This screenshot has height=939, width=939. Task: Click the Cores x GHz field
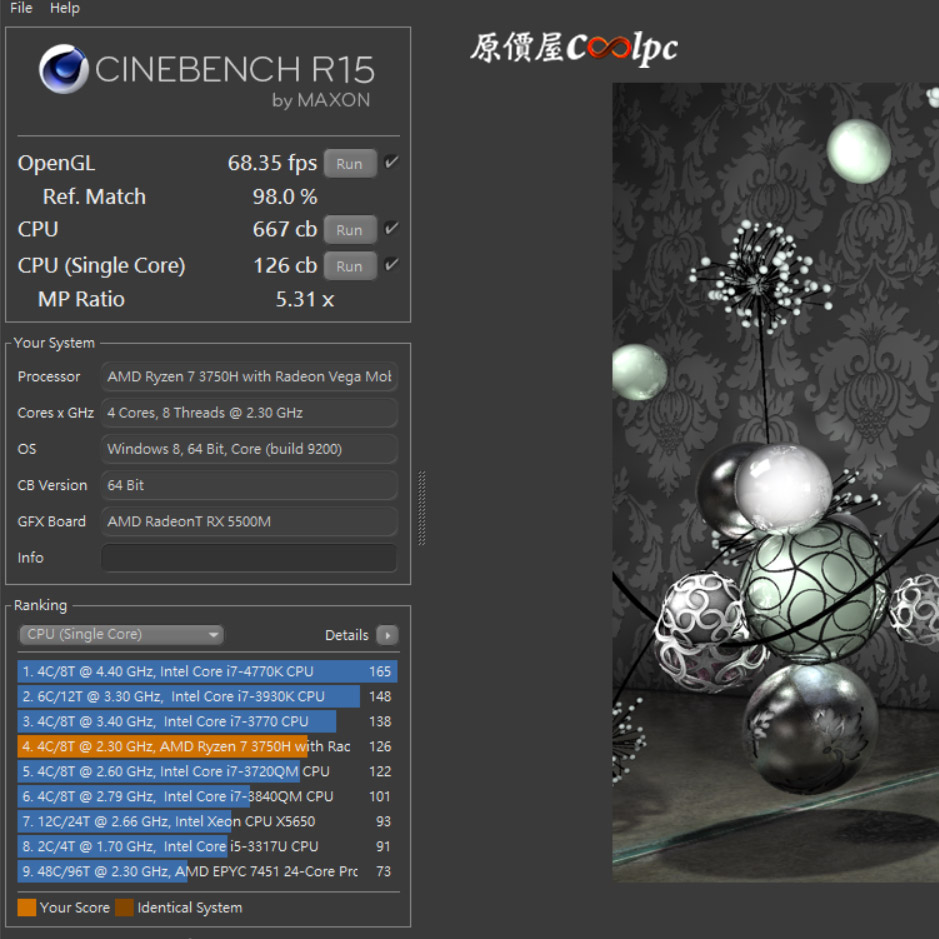(249, 413)
